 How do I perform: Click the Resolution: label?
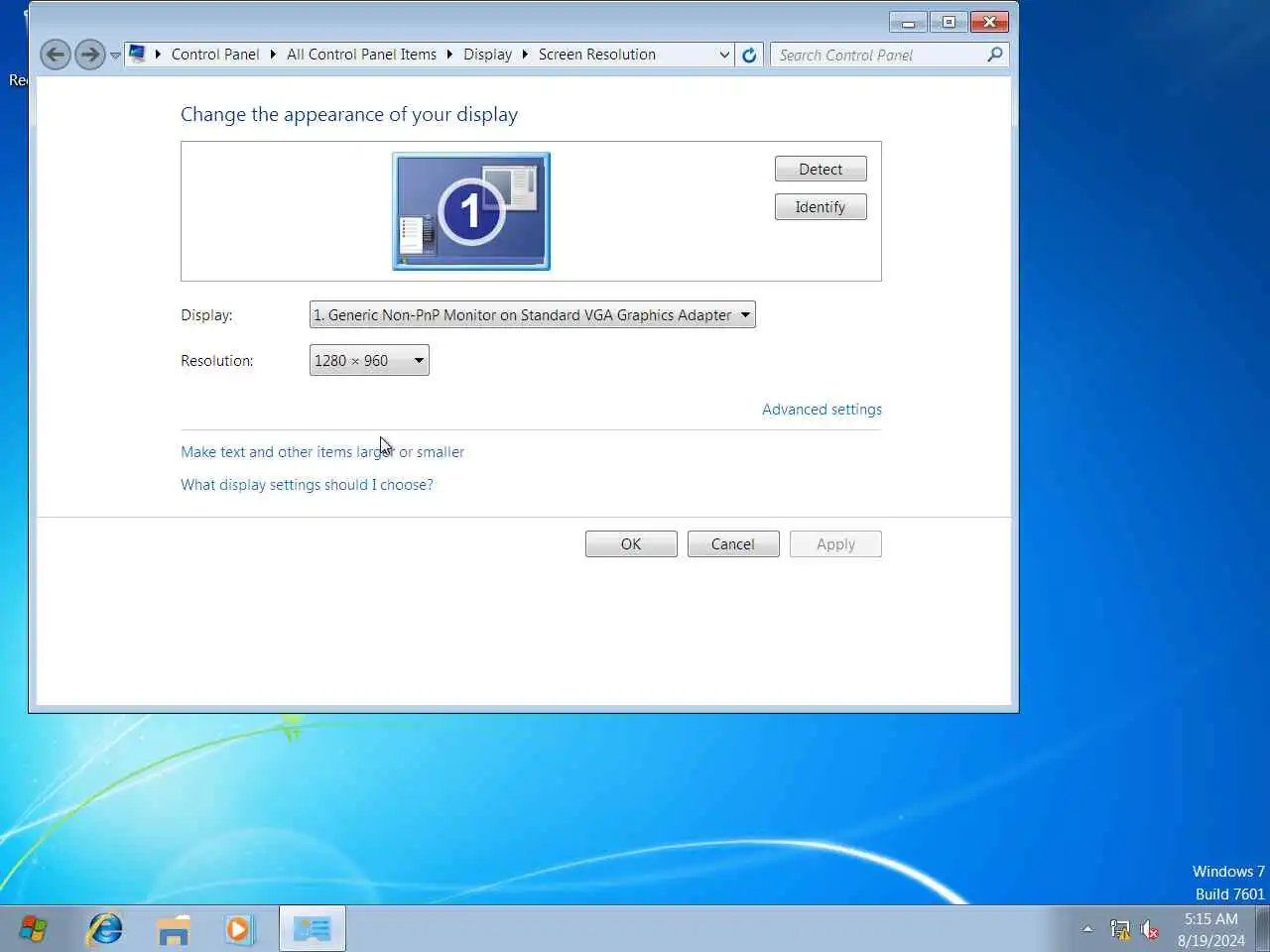[217, 361]
